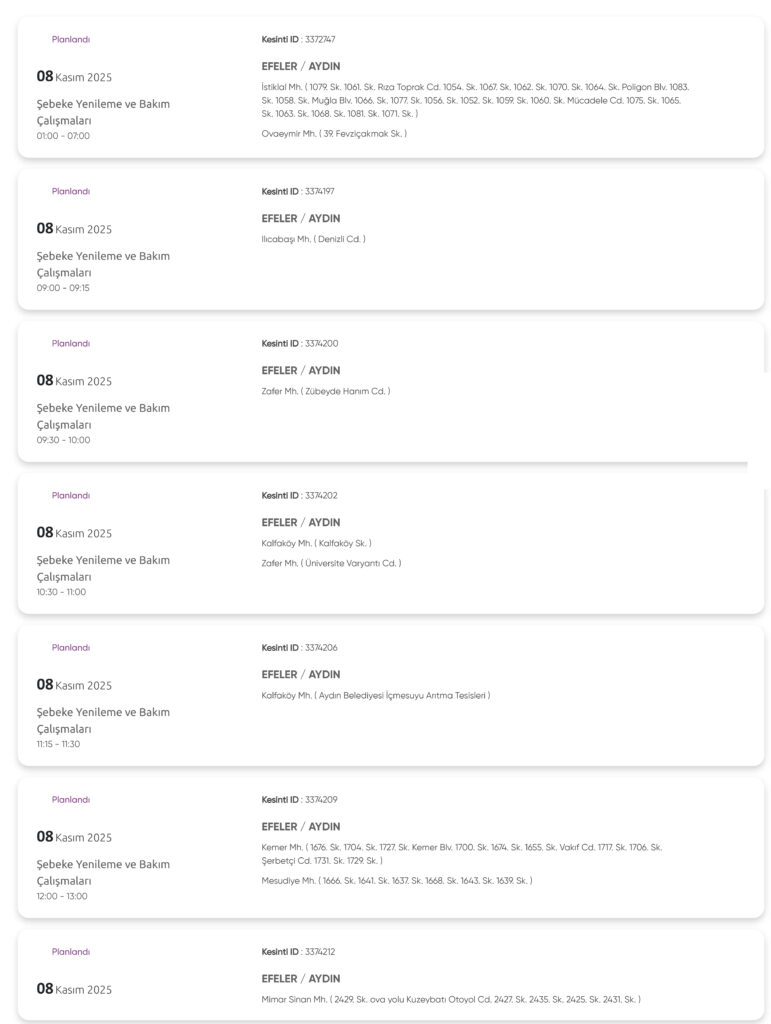The width and height of the screenshot is (771, 1024).
Task: Select the 01:00 - 07:00 outage time
Action: [x=63, y=136]
